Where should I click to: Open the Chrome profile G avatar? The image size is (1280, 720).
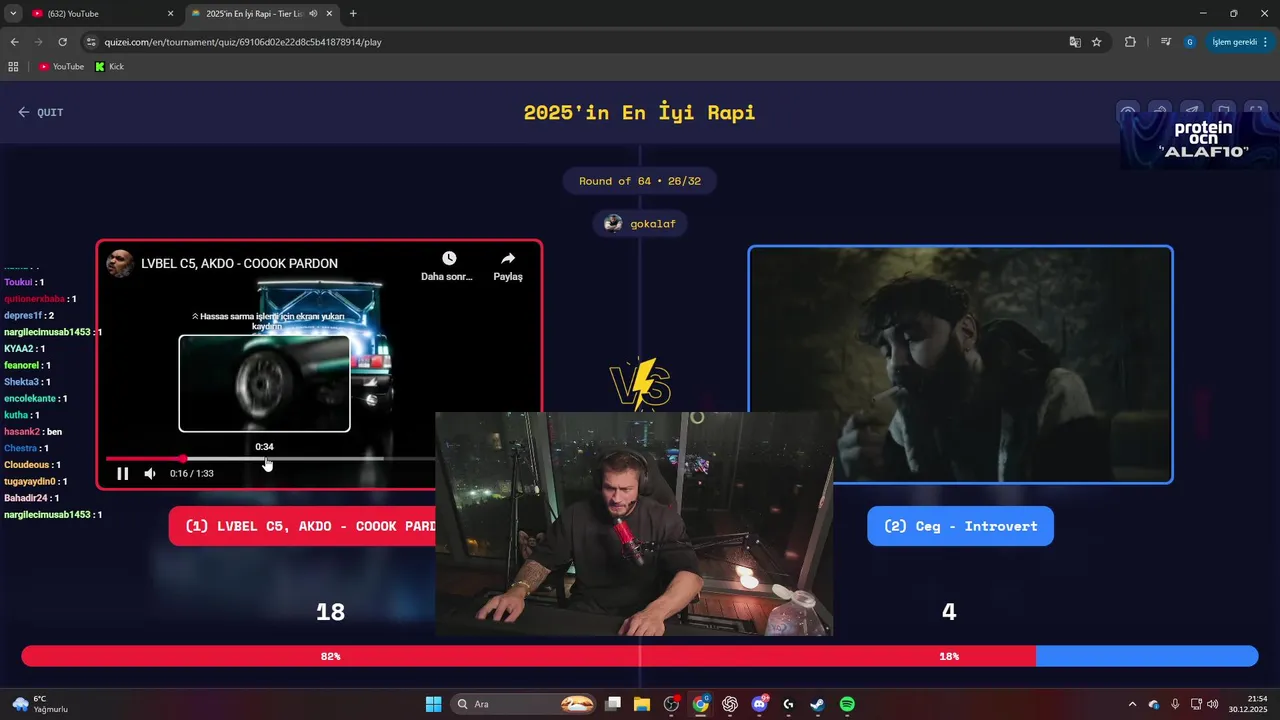pyautogui.click(x=1189, y=42)
